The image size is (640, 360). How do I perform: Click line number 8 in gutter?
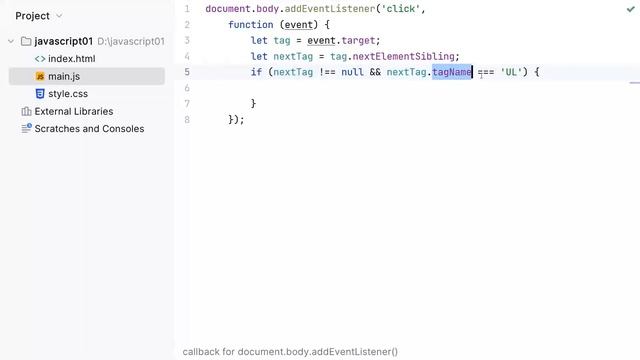(187, 120)
